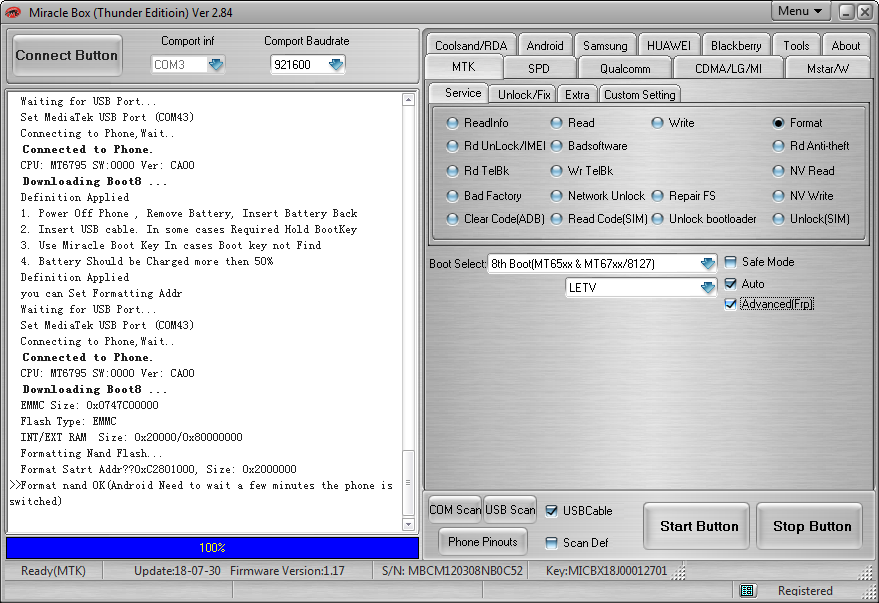Open the Comport Baudrate dropdown arrow

point(336,64)
